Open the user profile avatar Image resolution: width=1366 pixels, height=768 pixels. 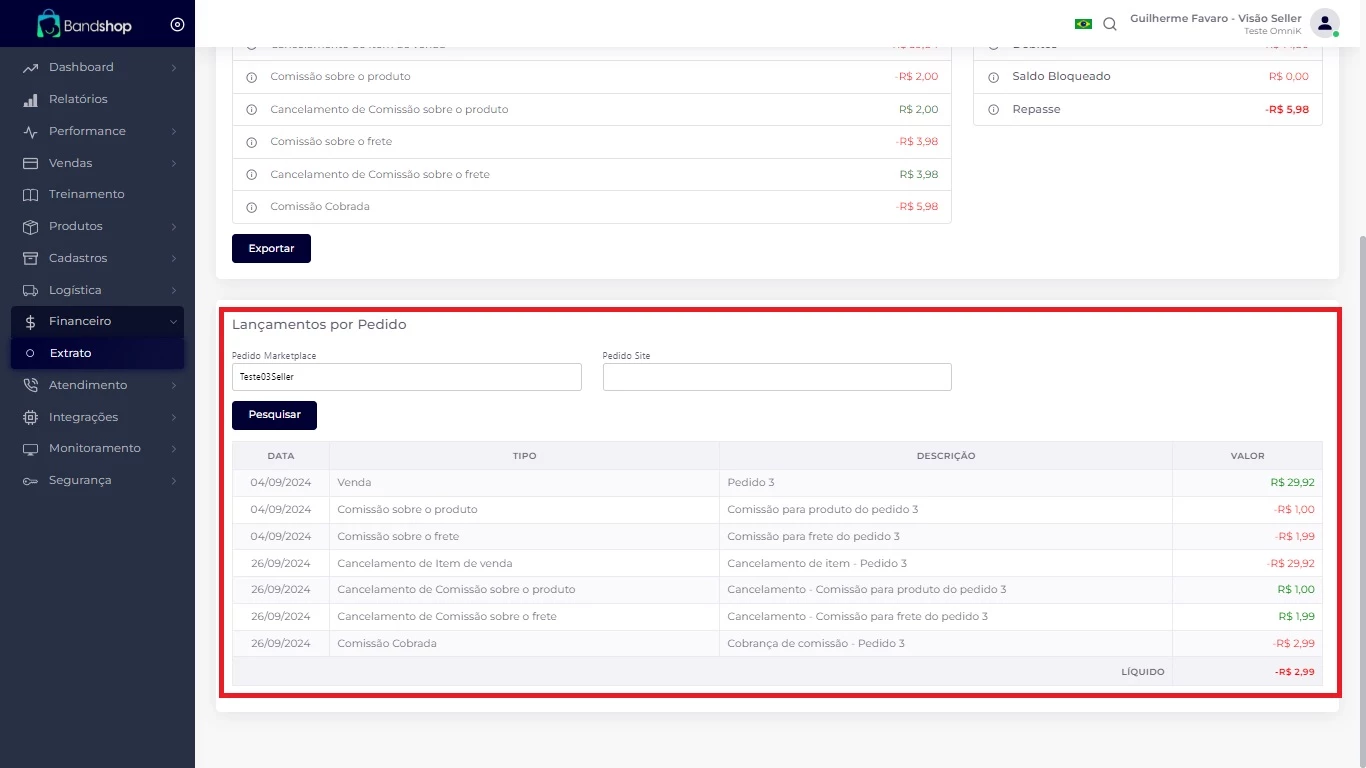click(1324, 23)
